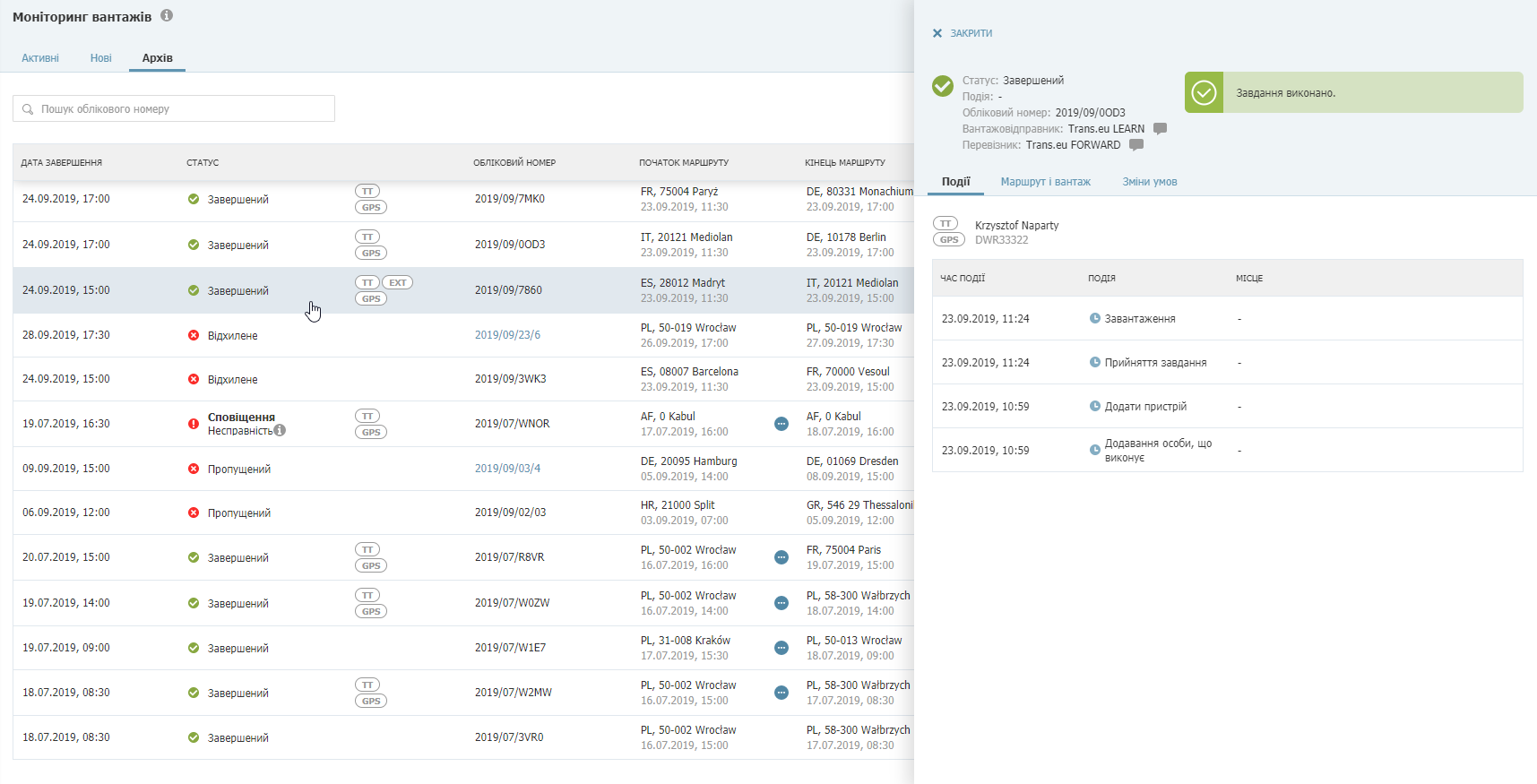Click route end DE, 01069 Dresden
1537x784 pixels.
click(852, 461)
